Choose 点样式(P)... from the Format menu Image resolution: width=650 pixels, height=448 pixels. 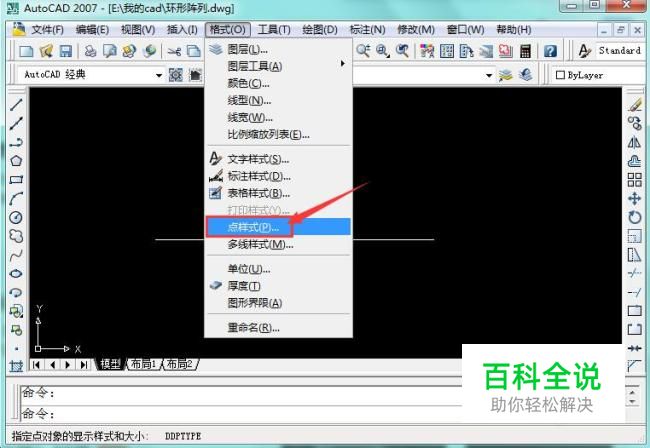click(279, 227)
